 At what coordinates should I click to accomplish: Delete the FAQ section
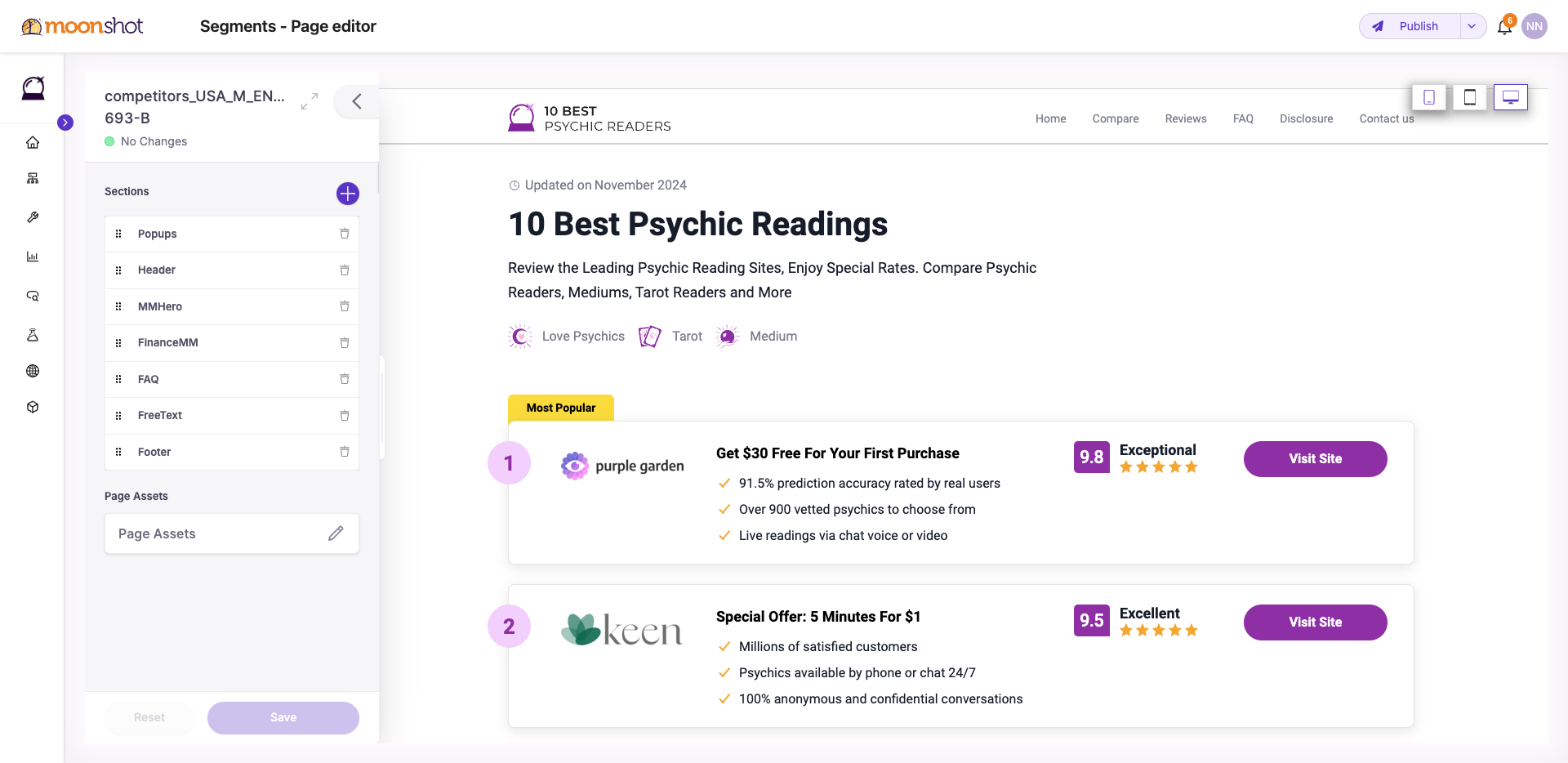pos(345,379)
